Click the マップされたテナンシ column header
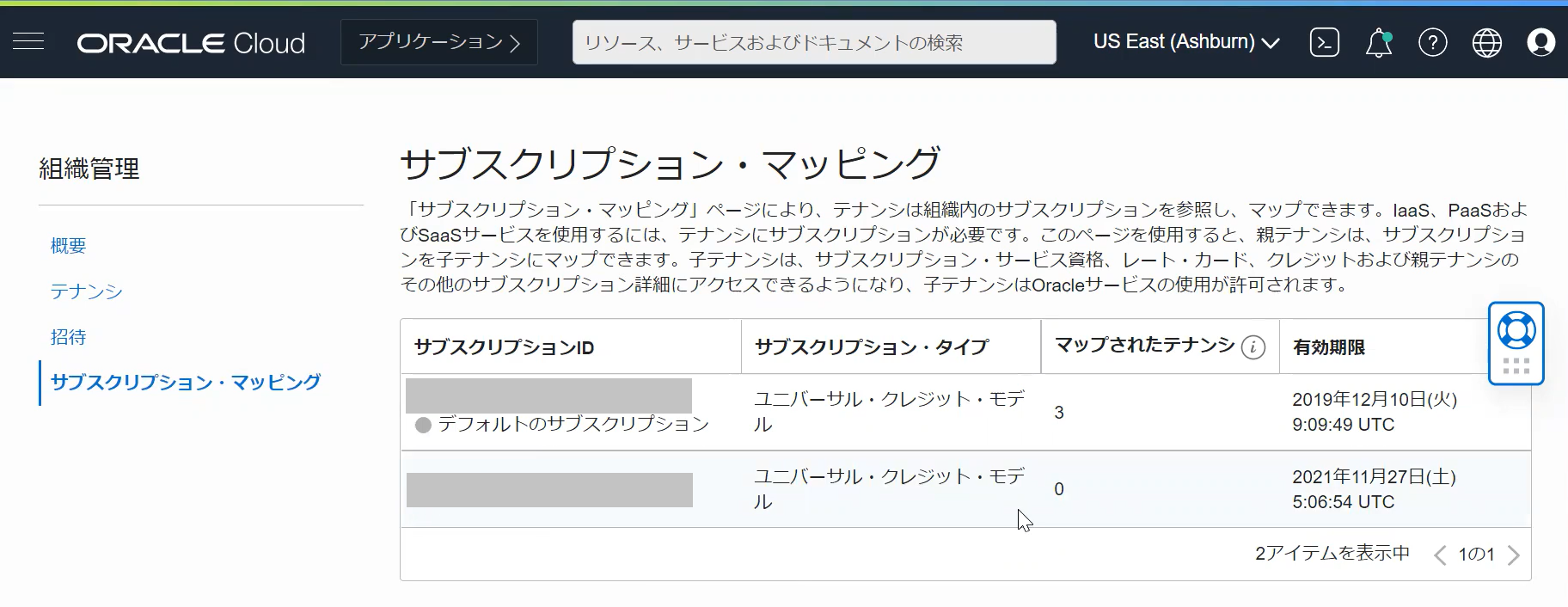Screen dimensions: 1568x607 [1144, 346]
